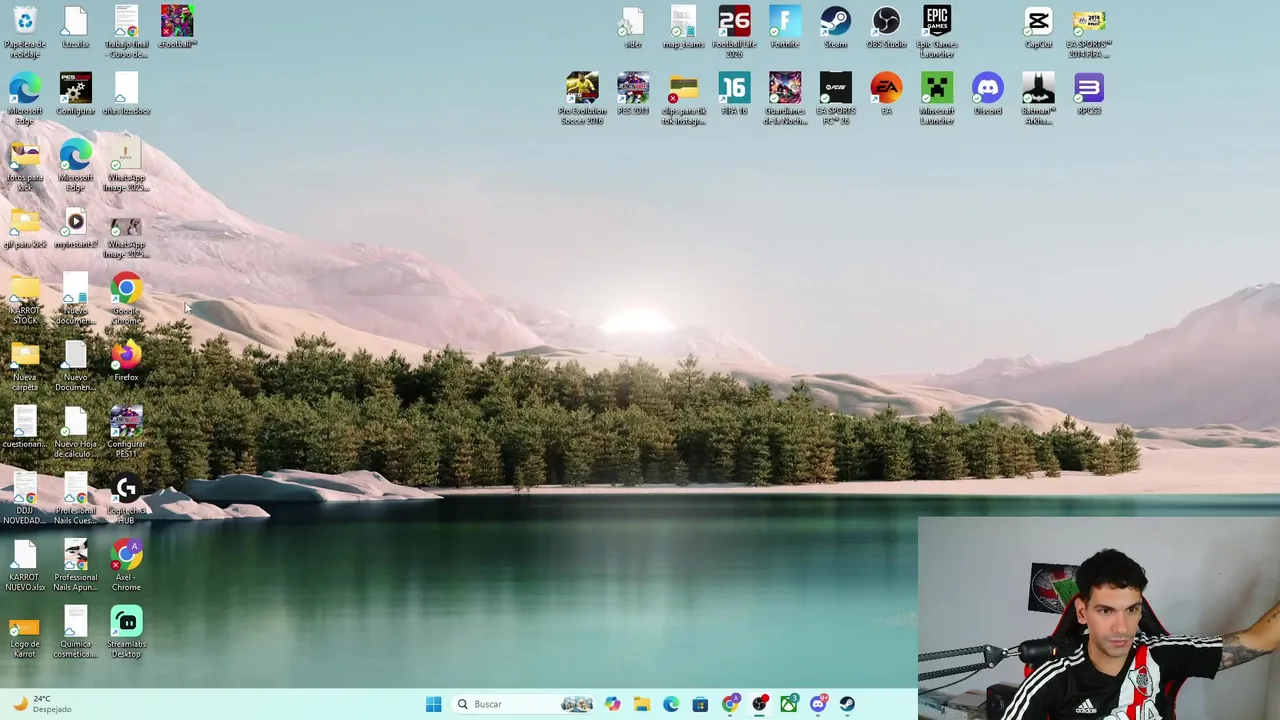Open the gif para kick folder
The height and width of the screenshot is (720, 1280).
point(25,229)
